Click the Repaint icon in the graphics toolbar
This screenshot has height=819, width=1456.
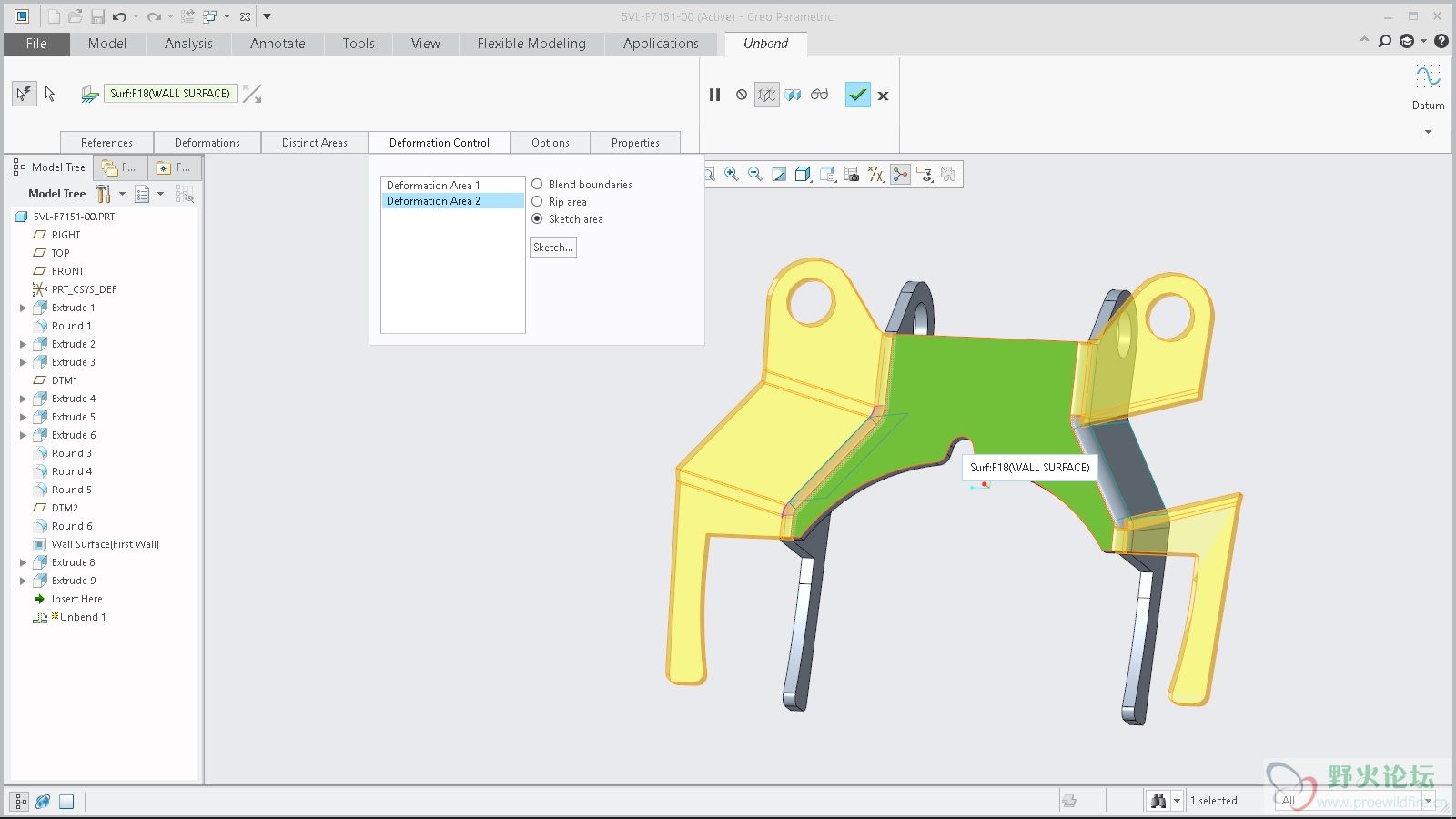779,174
